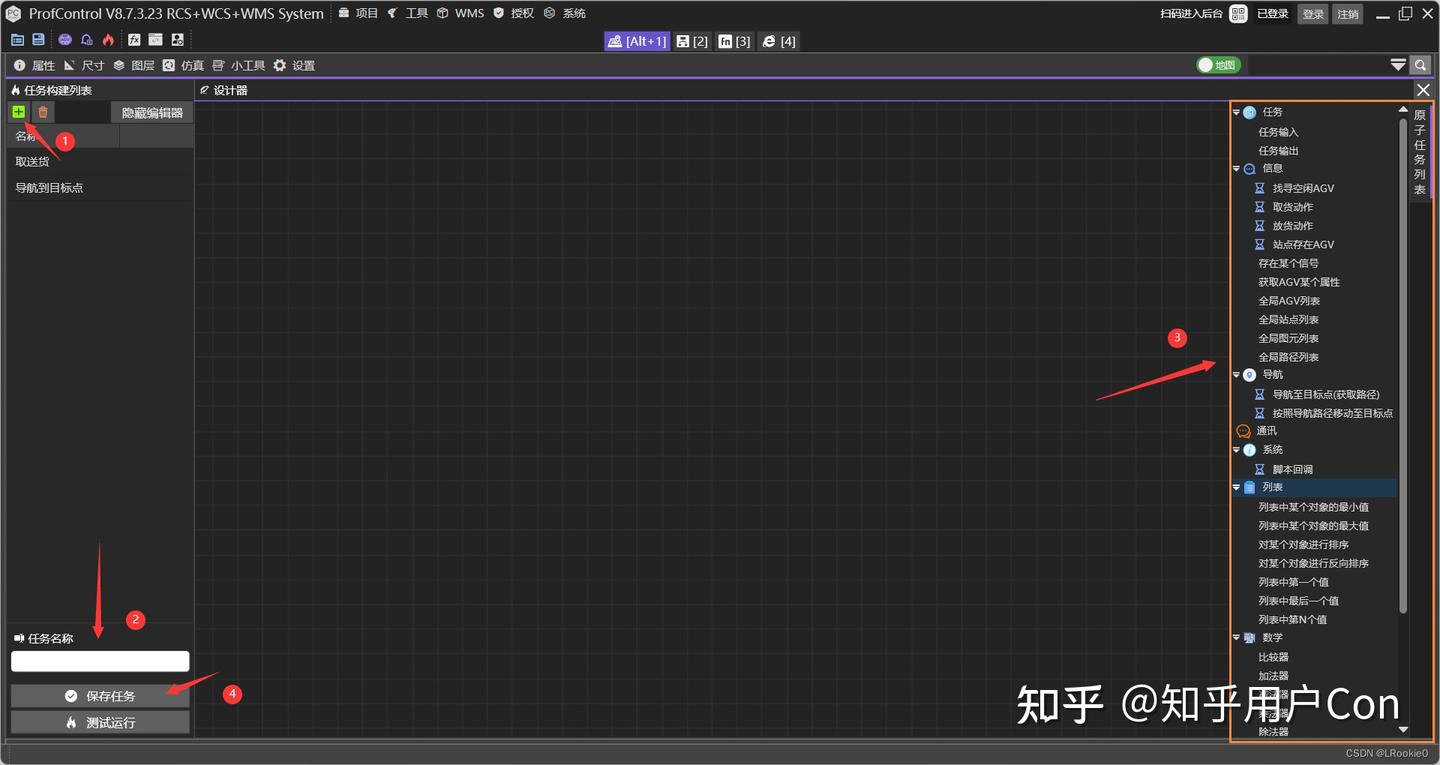Click the flame icon in the top toolbar
The image size is (1440, 765).
[x=107, y=39]
